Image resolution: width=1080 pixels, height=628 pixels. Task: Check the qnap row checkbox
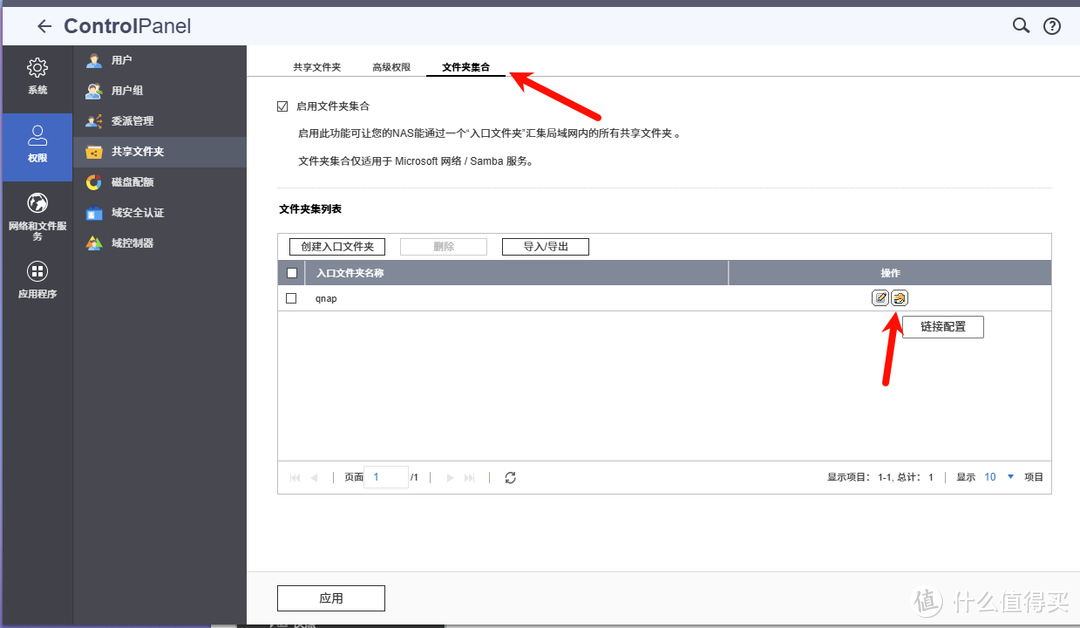pyautogui.click(x=291, y=298)
